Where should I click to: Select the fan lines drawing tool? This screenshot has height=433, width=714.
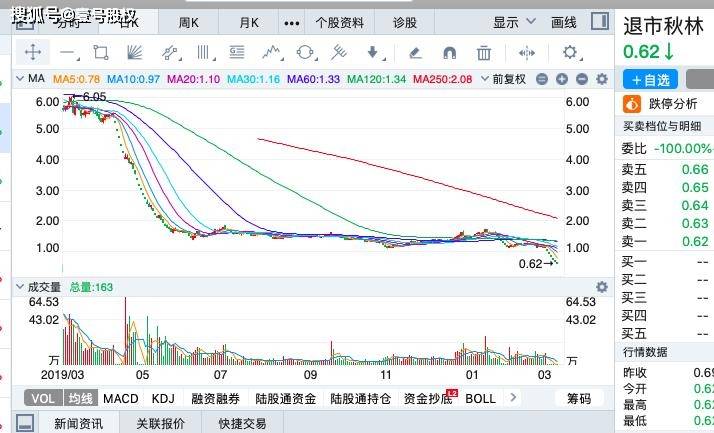click(x=135, y=53)
